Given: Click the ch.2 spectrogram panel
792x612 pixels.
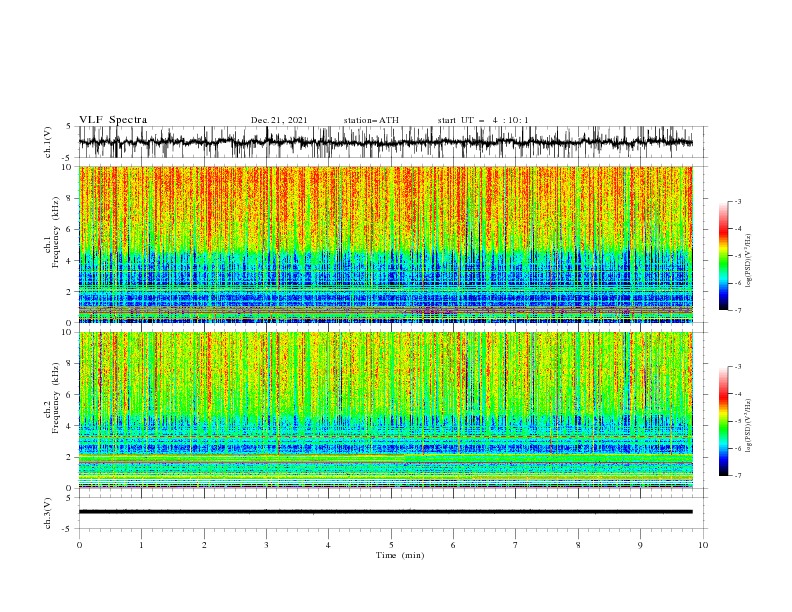Looking at the screenshot, I should click(385, 410).
